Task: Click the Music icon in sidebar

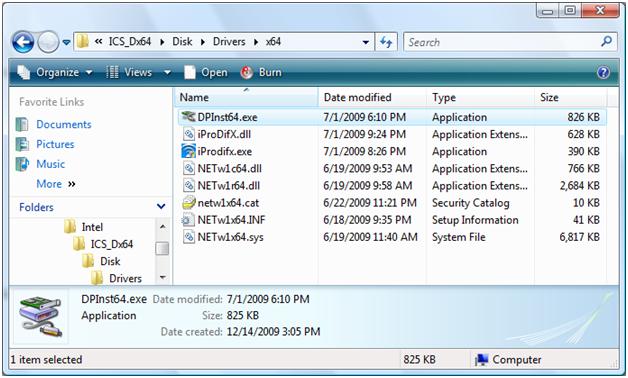Action: [x=22, y=164]
